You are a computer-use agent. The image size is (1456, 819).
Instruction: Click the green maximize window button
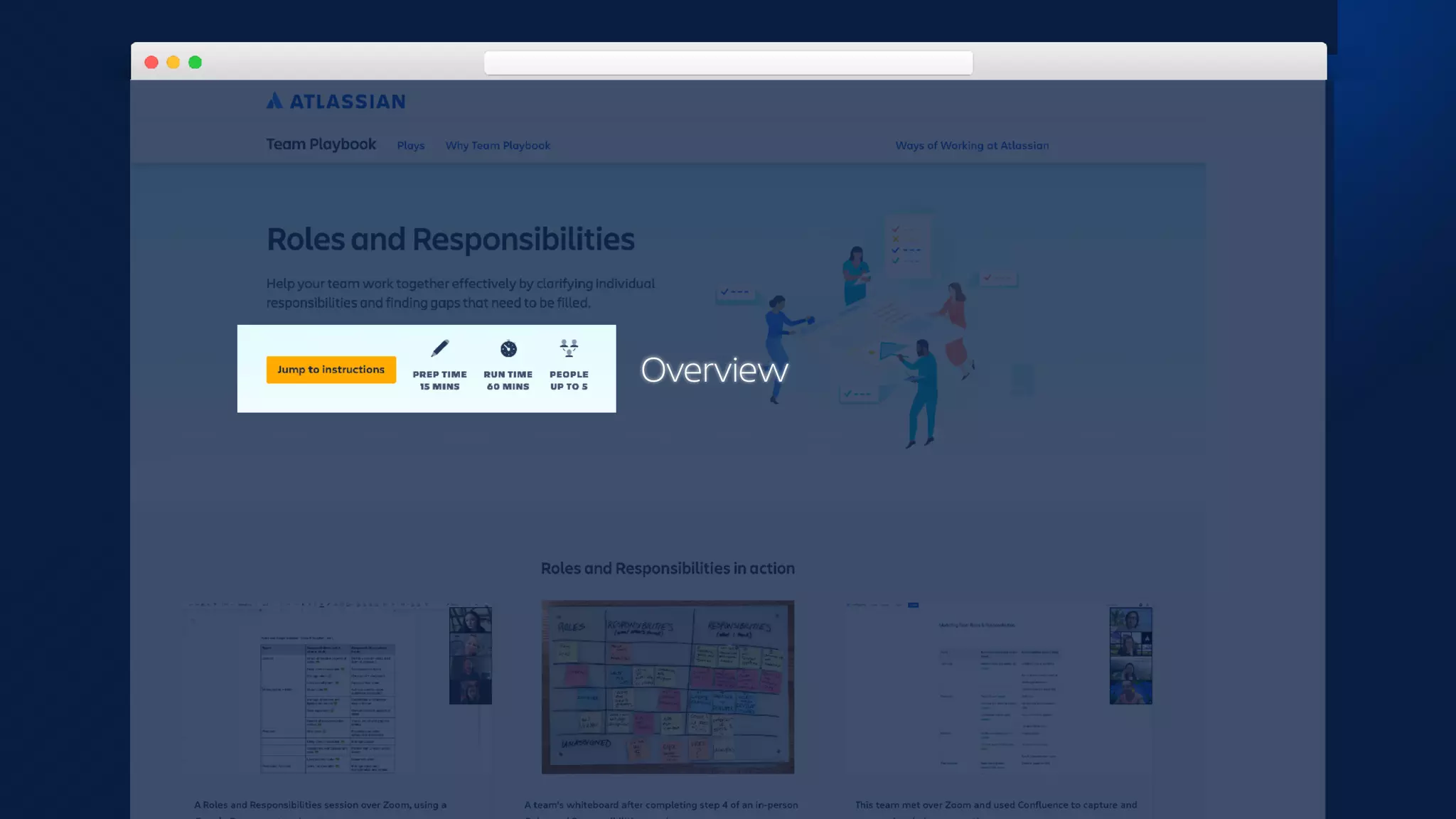[x=195, y=63]
